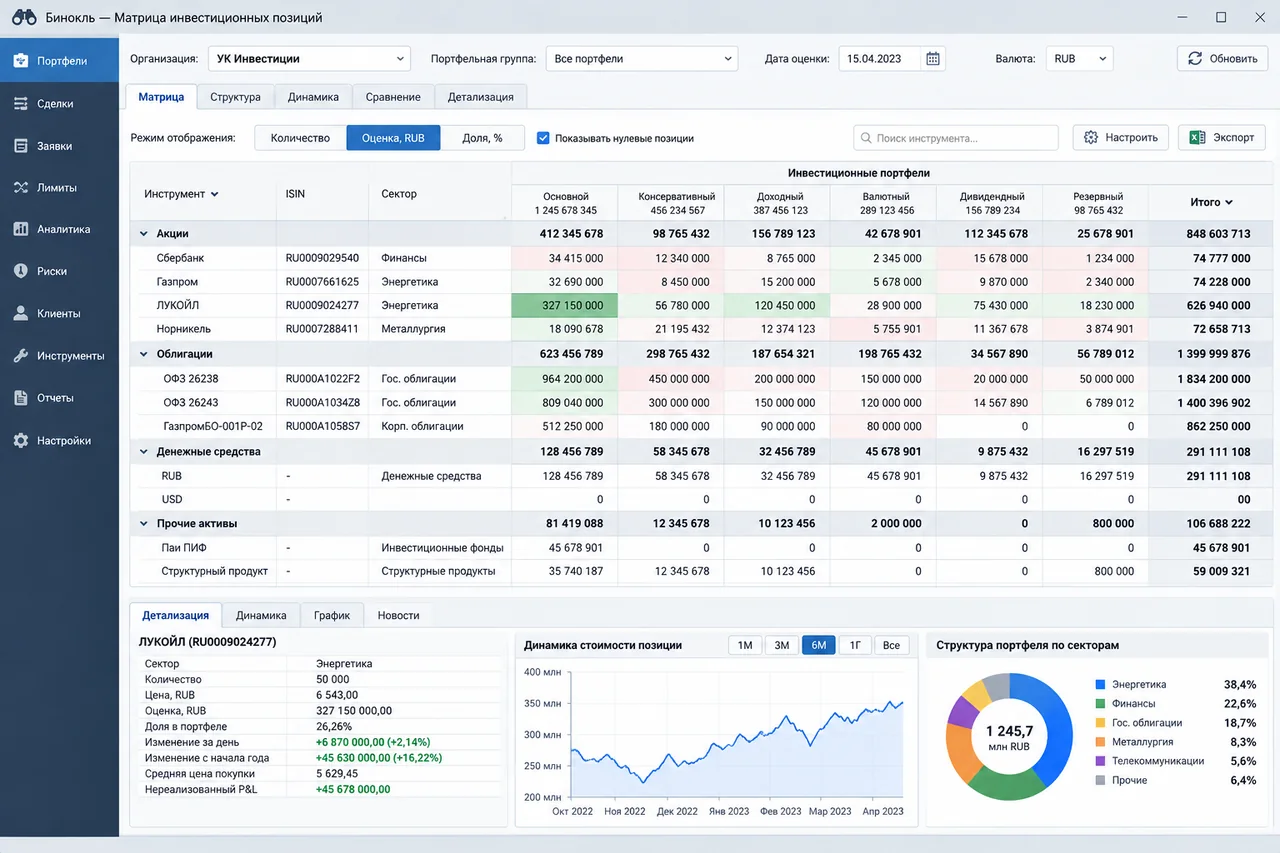This screenshot has height=853, width=1280.
Task: Open the Итого column sort arrow
Action: click(1229, 203)
